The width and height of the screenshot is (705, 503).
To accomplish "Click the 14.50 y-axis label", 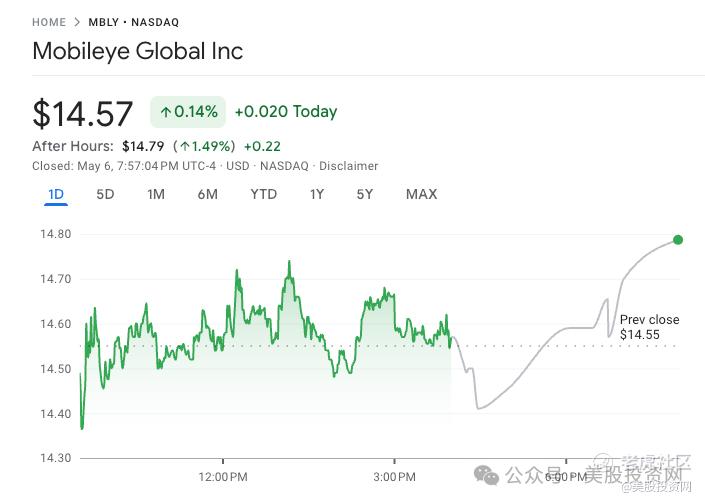I will 56,369.
